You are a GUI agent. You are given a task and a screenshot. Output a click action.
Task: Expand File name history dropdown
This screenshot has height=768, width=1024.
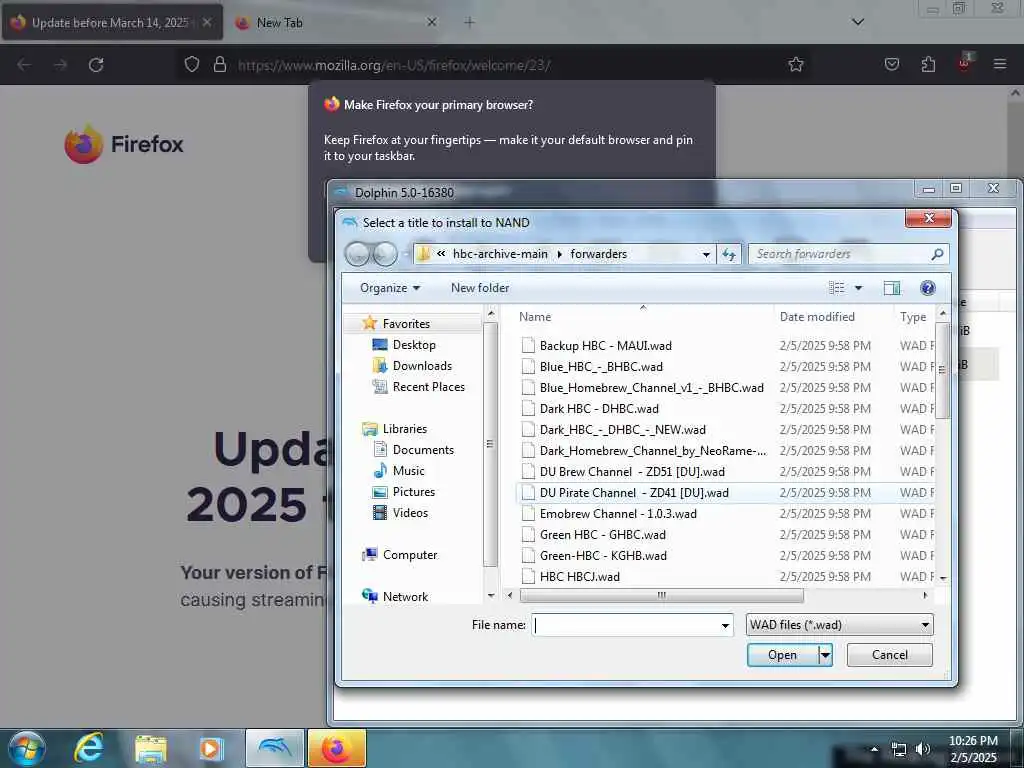click(725, 626)
